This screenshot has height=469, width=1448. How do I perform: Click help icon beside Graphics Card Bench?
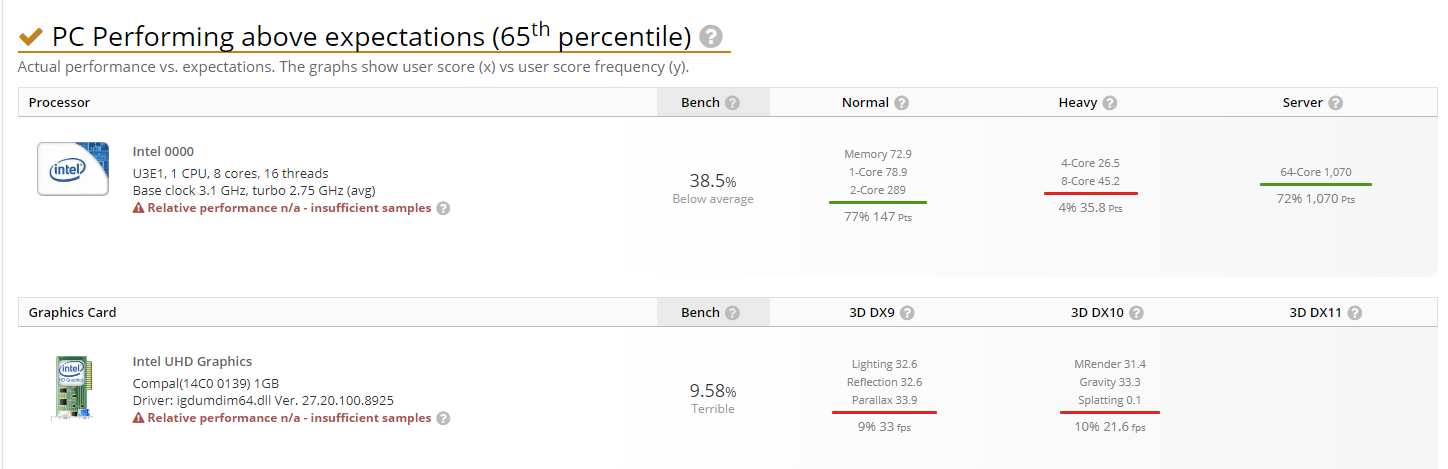pos(732,313)
